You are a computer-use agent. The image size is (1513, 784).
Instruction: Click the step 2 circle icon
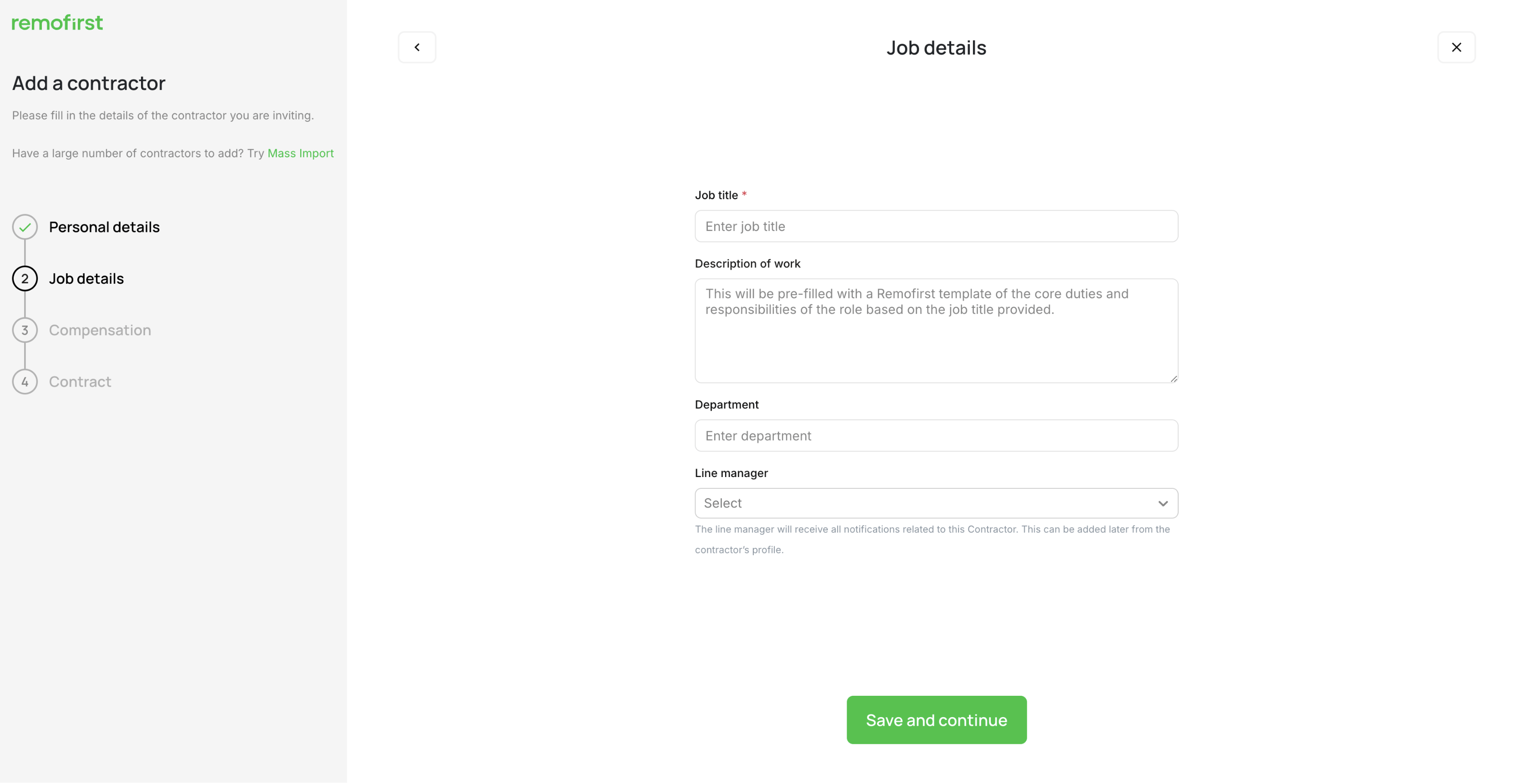tap(25, 278)
